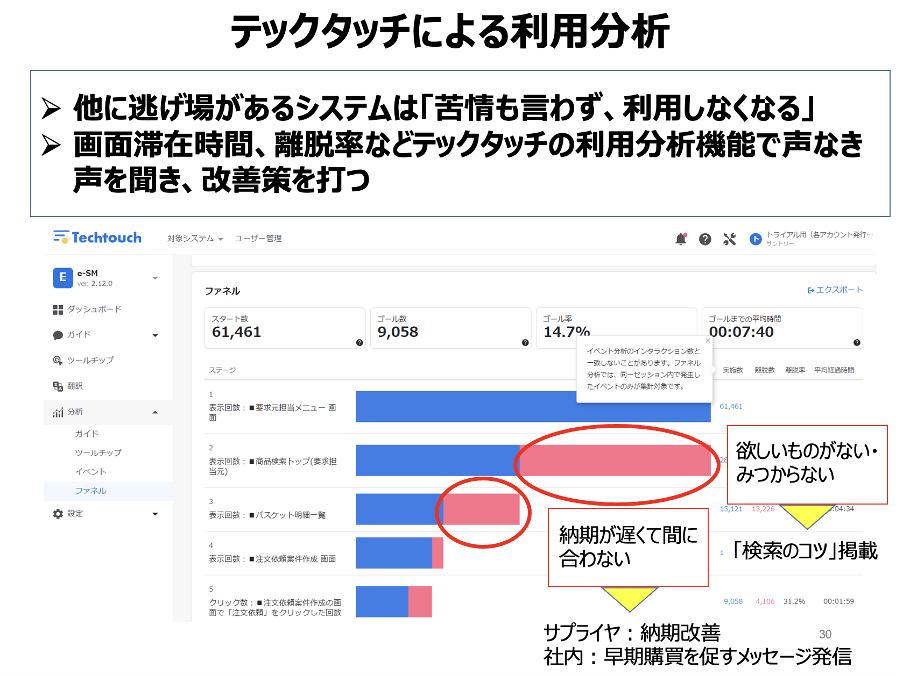Close the イベント分析 tooltip popup

706,340
